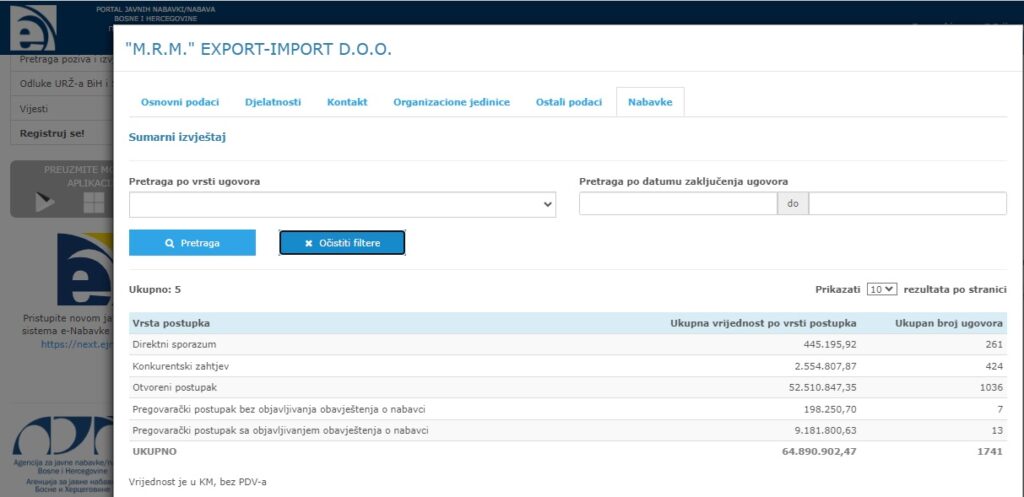The width and height of the screenshot is (1024, 497).
Task: Click the total contract count 1741
Action: point(991,451)
